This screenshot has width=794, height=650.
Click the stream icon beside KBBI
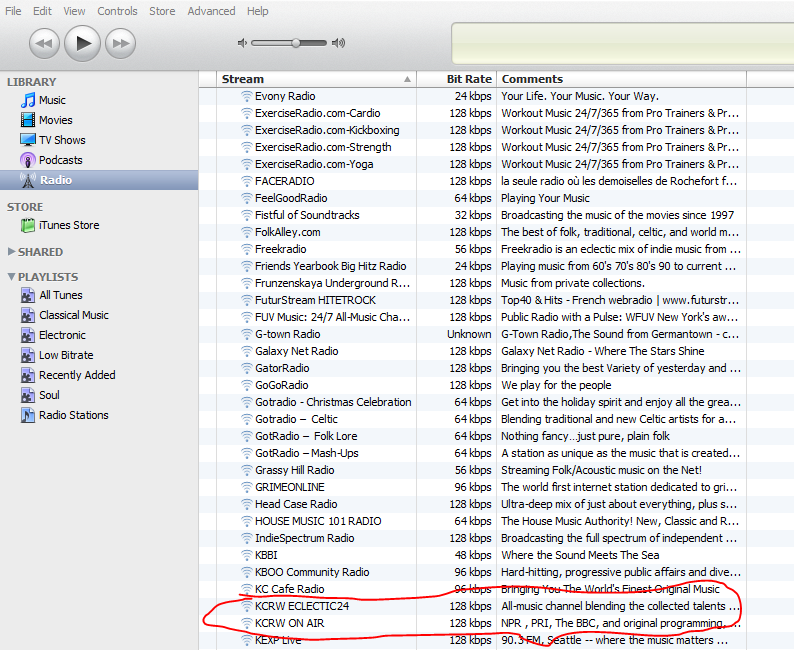246,555
